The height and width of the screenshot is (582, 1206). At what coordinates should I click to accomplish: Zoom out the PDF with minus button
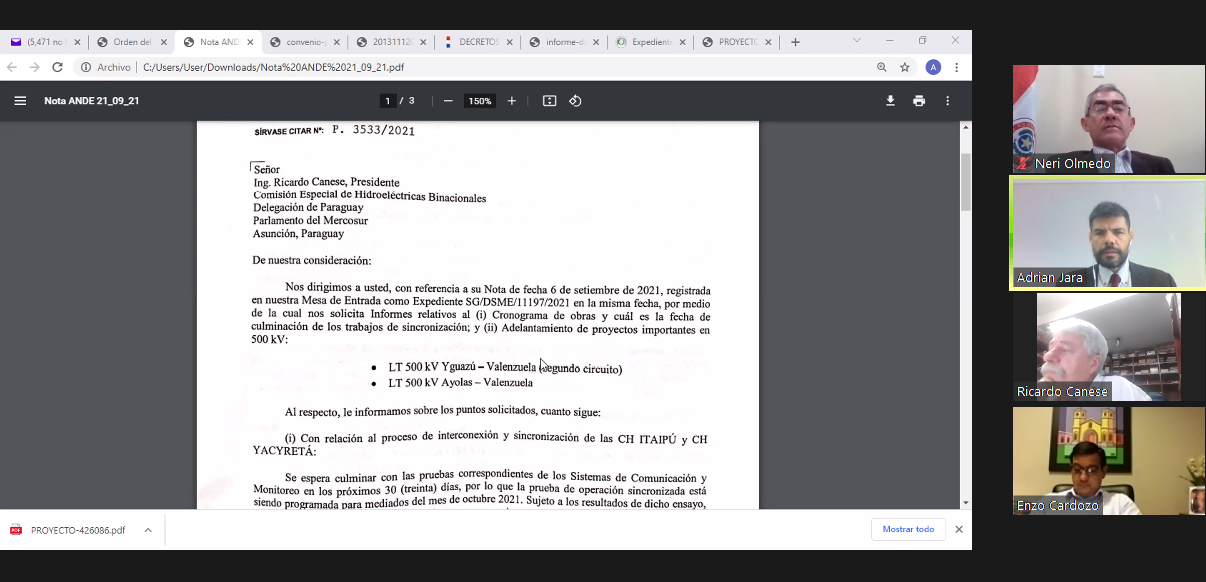448,101
